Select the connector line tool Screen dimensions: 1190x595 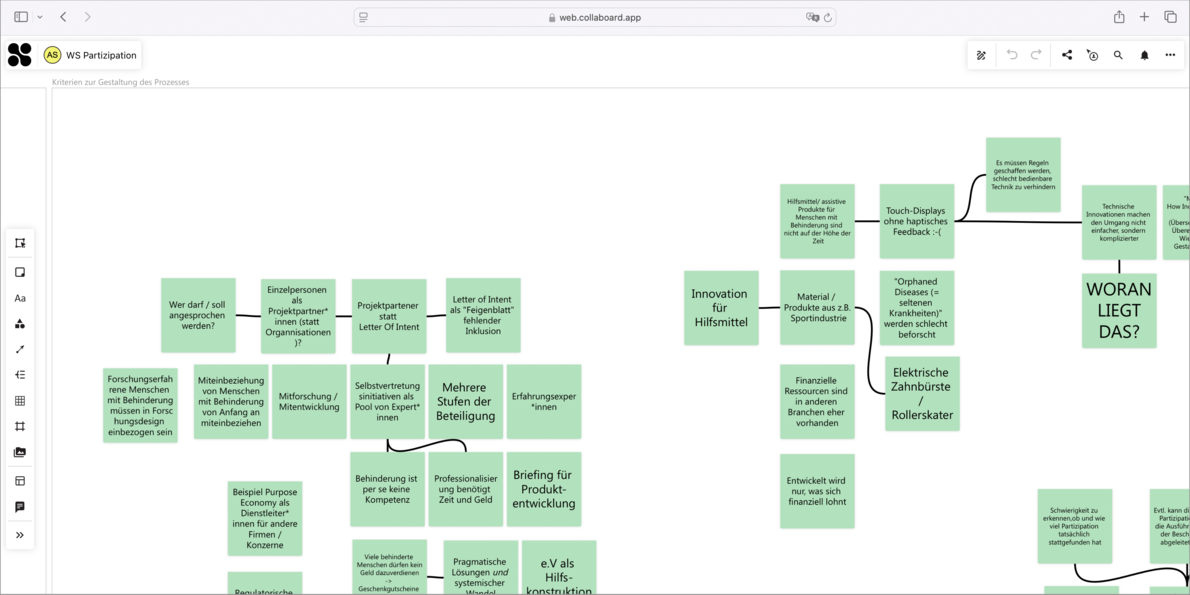click(x=20, y=350)
